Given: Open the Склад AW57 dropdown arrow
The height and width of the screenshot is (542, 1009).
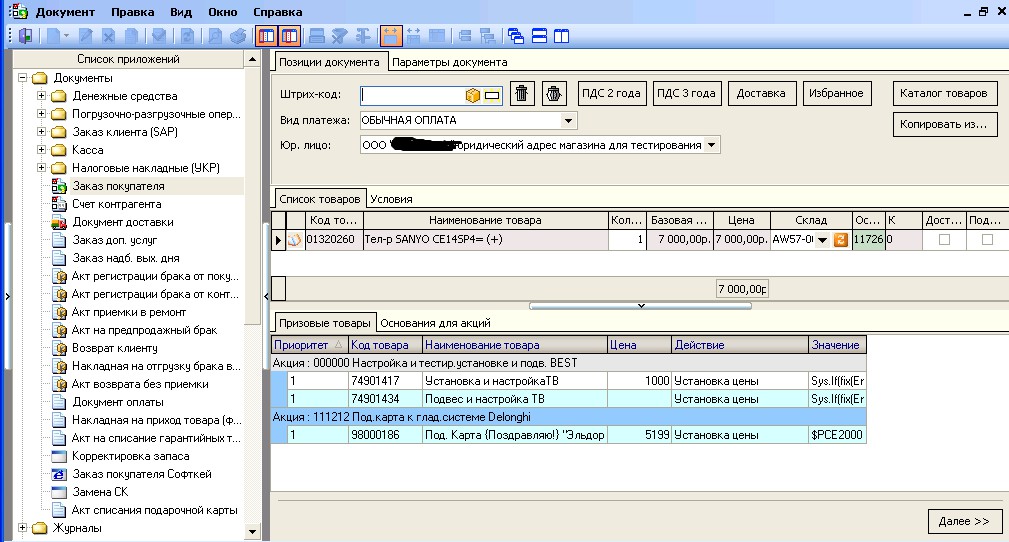Looking at the screenshot, I should coord(822,240).
